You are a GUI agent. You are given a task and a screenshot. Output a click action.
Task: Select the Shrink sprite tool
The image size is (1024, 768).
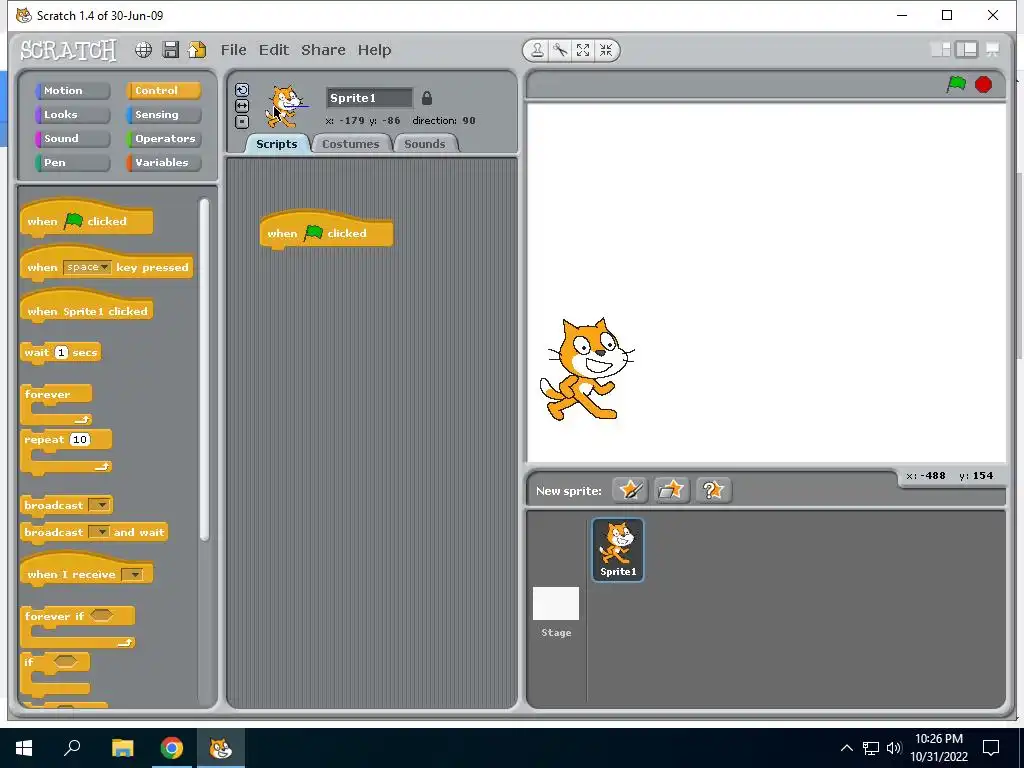[x=606, y=50]
